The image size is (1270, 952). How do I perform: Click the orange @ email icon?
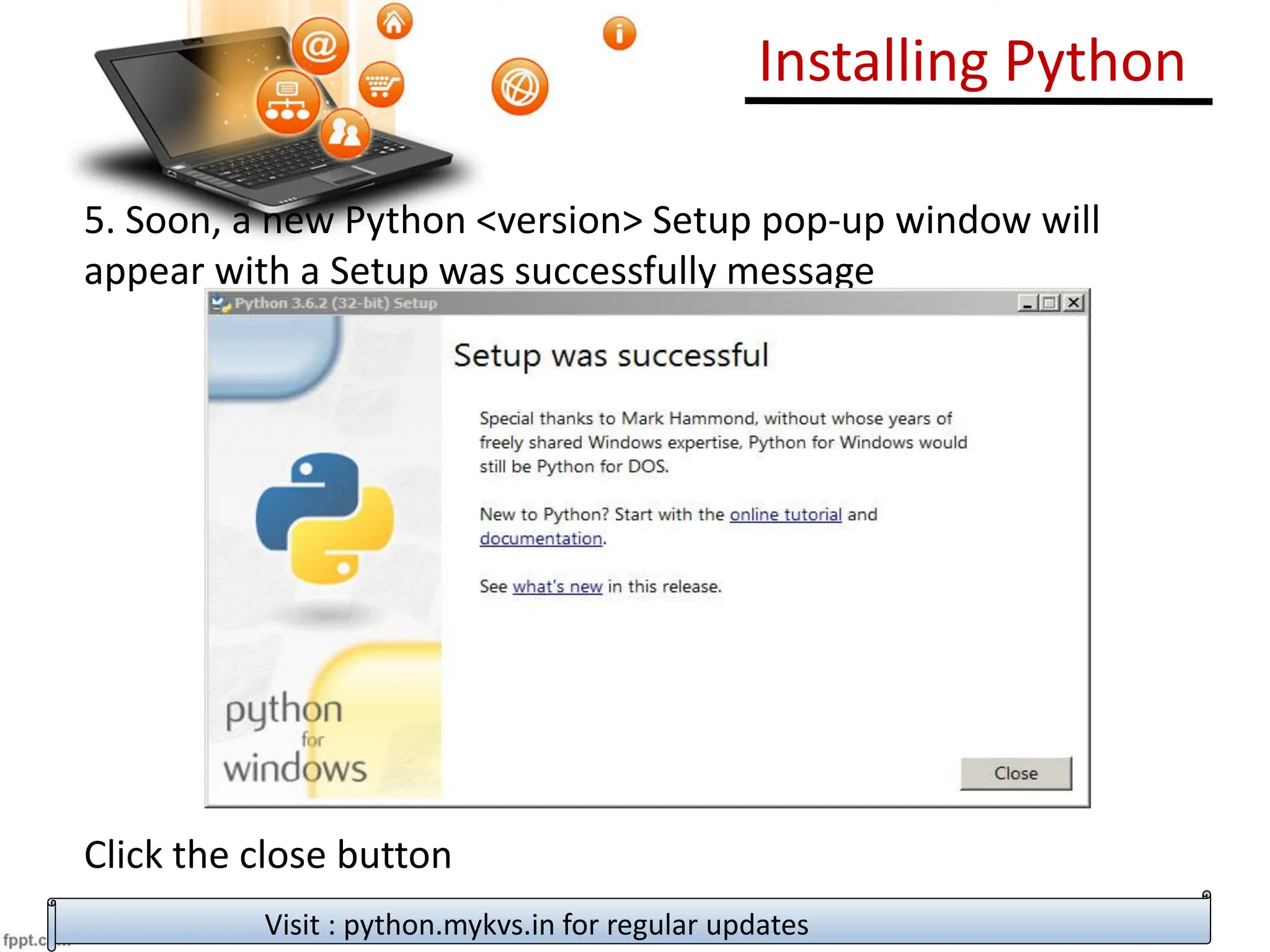click(x=320, y=46)
